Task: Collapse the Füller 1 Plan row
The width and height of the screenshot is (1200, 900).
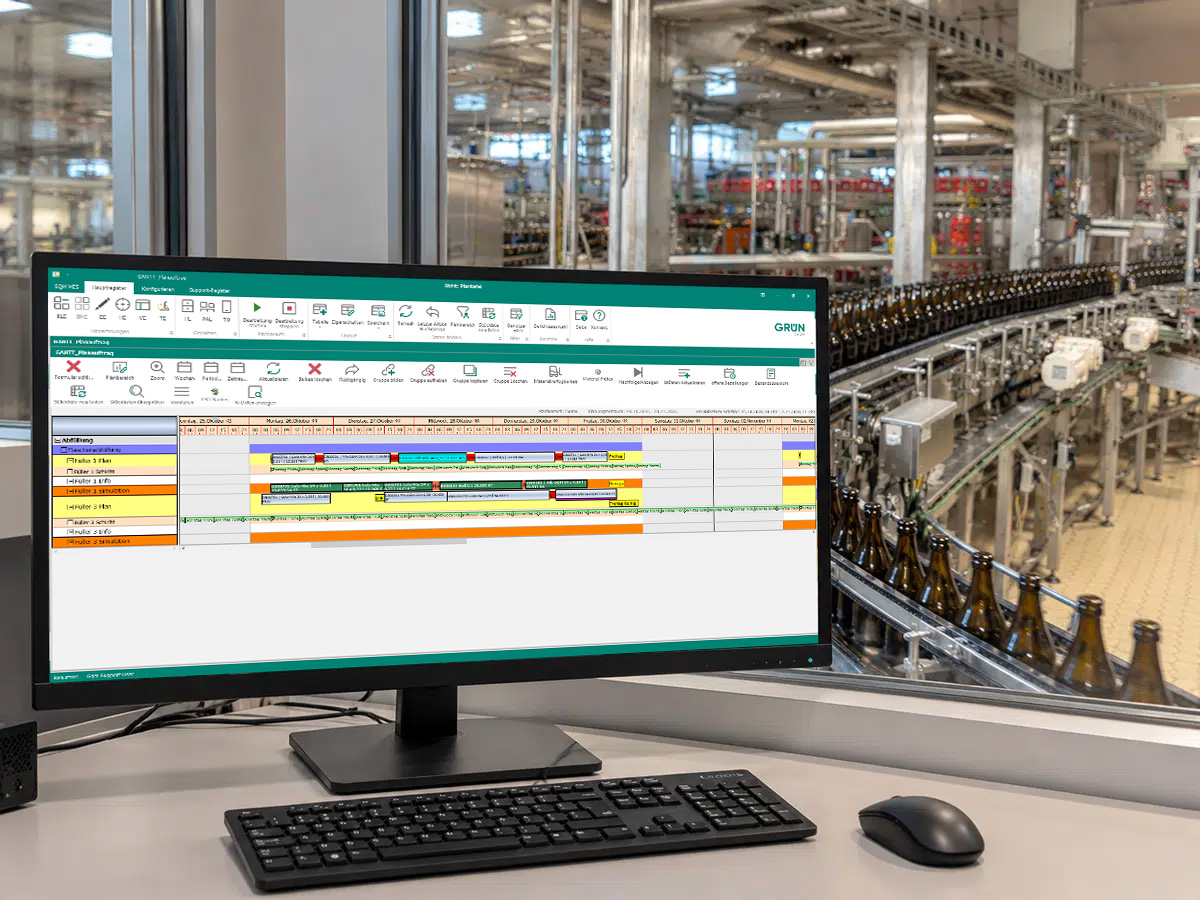Action: 70,461
